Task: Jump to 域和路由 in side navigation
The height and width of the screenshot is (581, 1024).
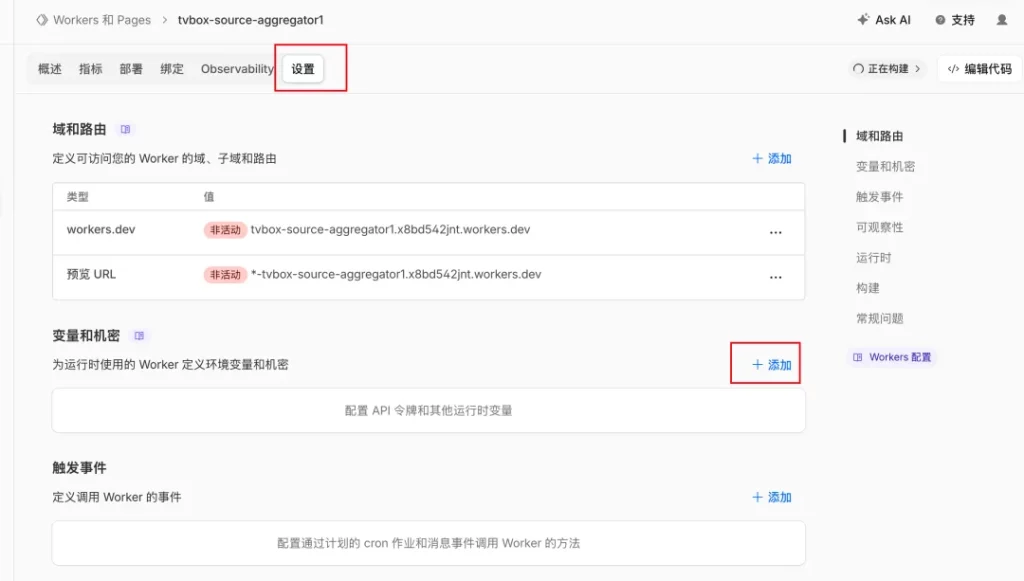Action: [879, 136]
